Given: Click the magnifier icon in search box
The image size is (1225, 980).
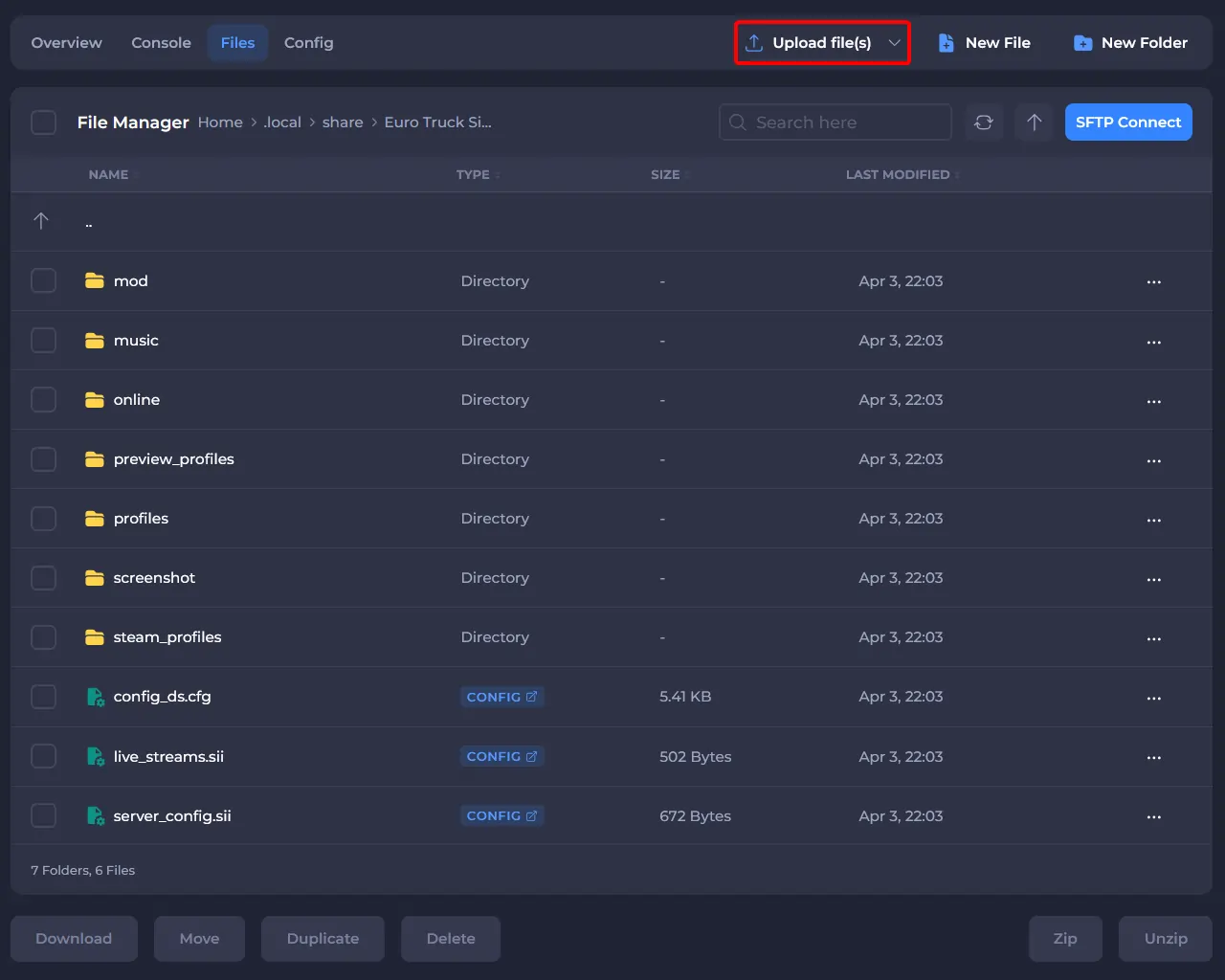Looking at the screenshot, I should (738, 122).
